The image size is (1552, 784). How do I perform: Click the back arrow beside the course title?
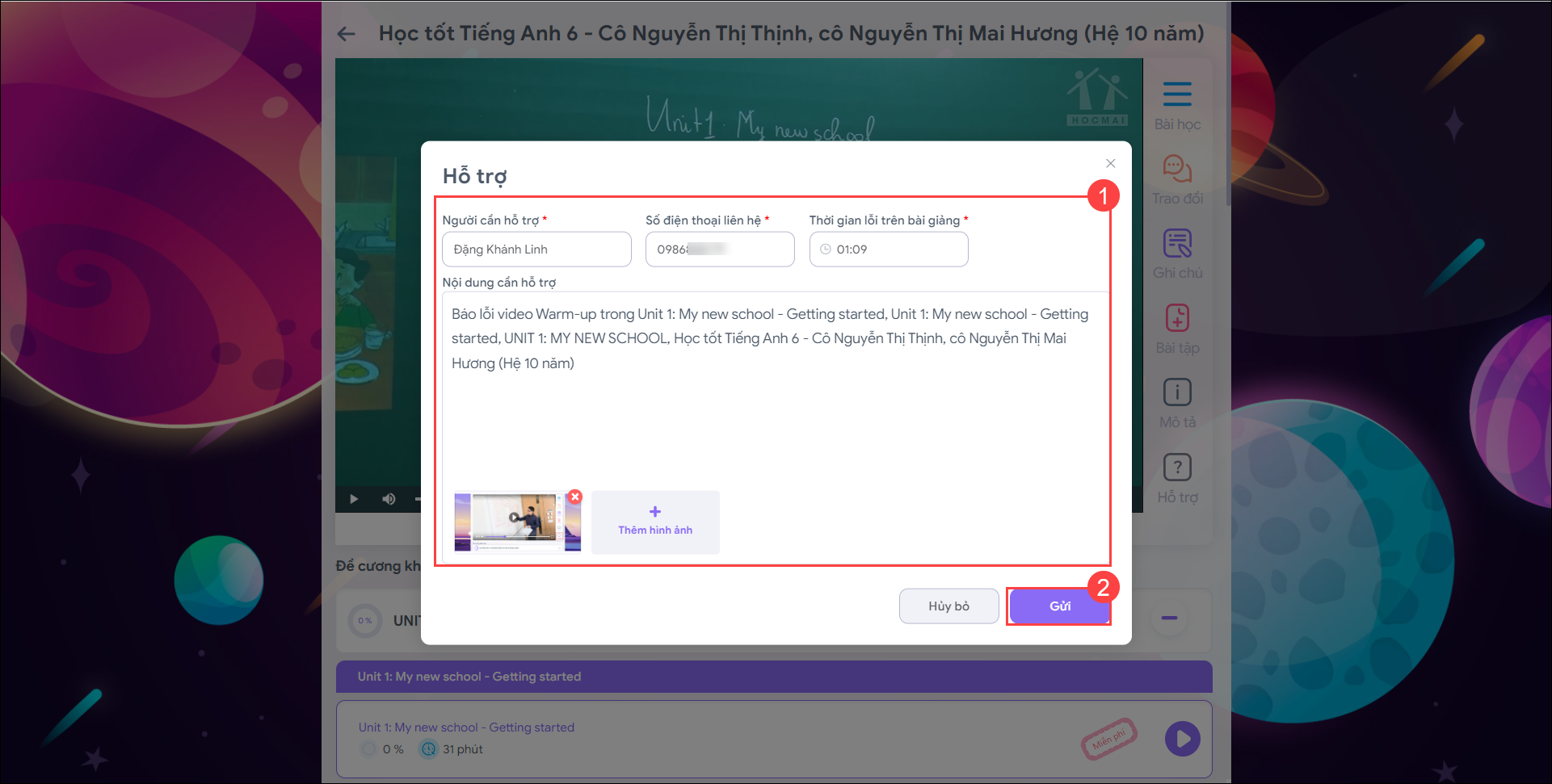tap(347, 34)
